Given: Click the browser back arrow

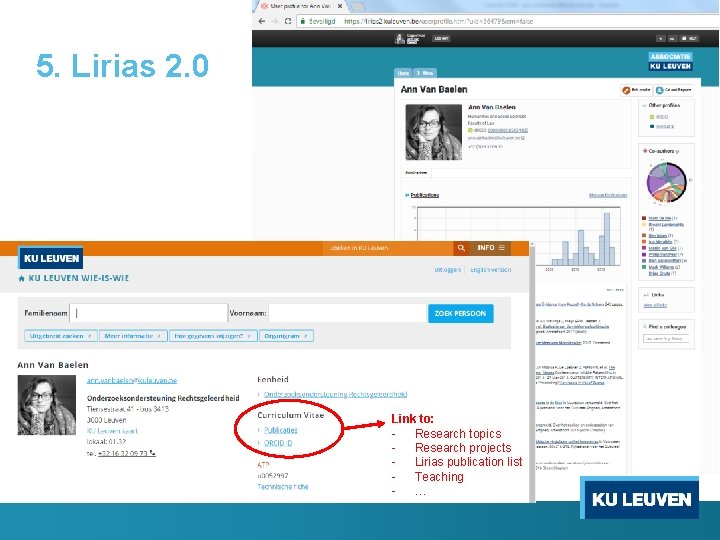Looking at the screenshot, I should pos(262,21).
